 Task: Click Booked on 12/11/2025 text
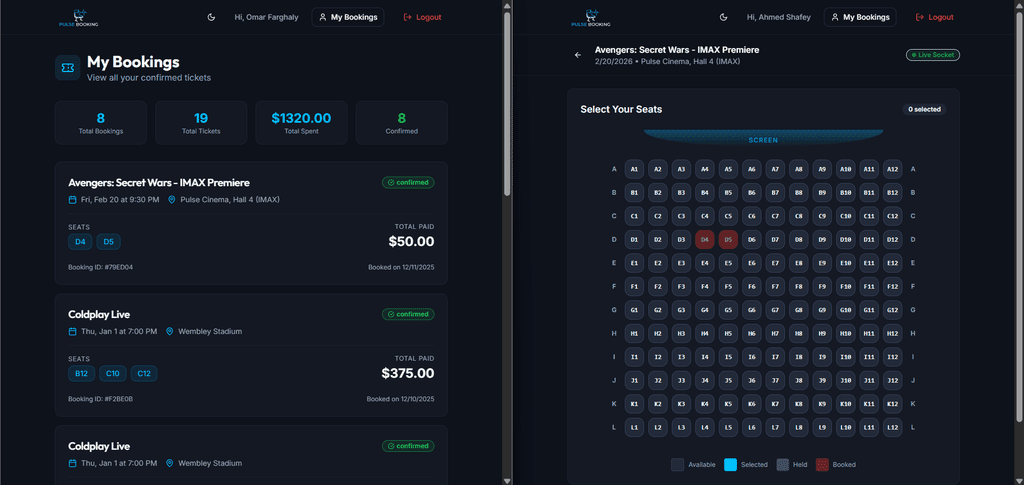point(401,267)
